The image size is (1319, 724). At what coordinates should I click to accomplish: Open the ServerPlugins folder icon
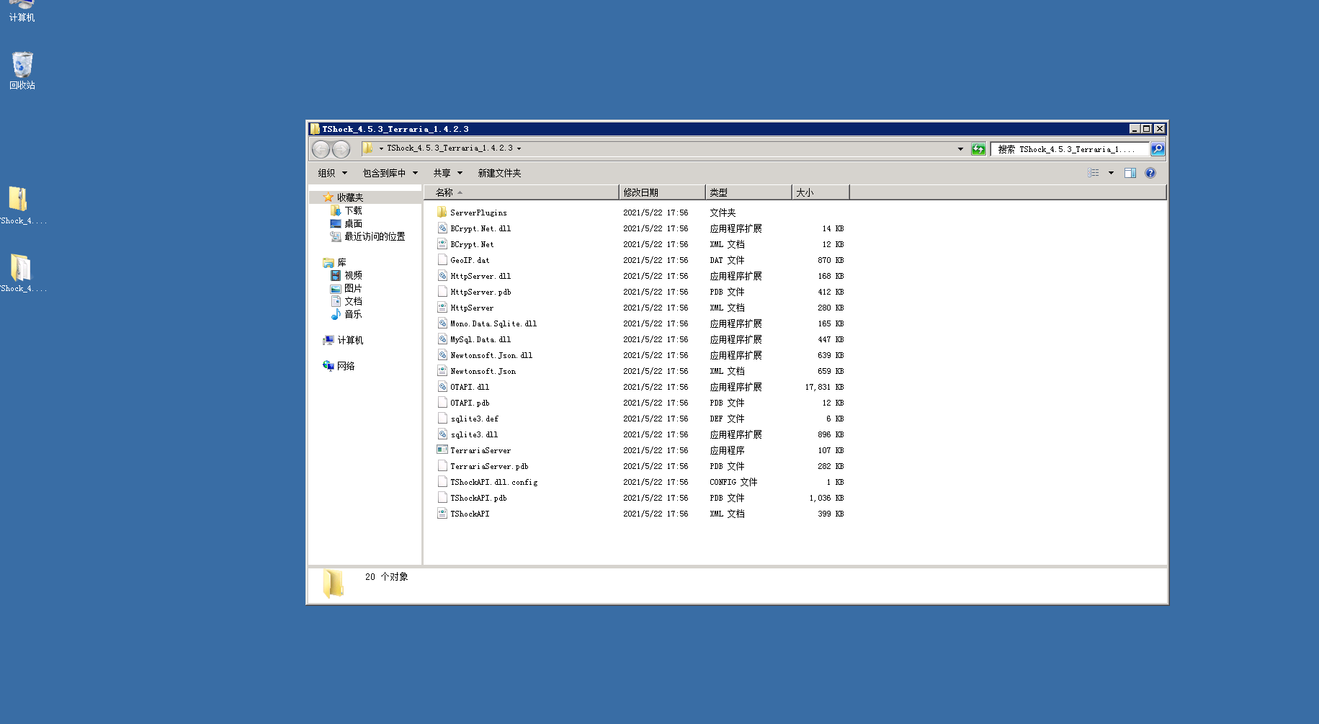pyautogui.click(x=442, y=212)
